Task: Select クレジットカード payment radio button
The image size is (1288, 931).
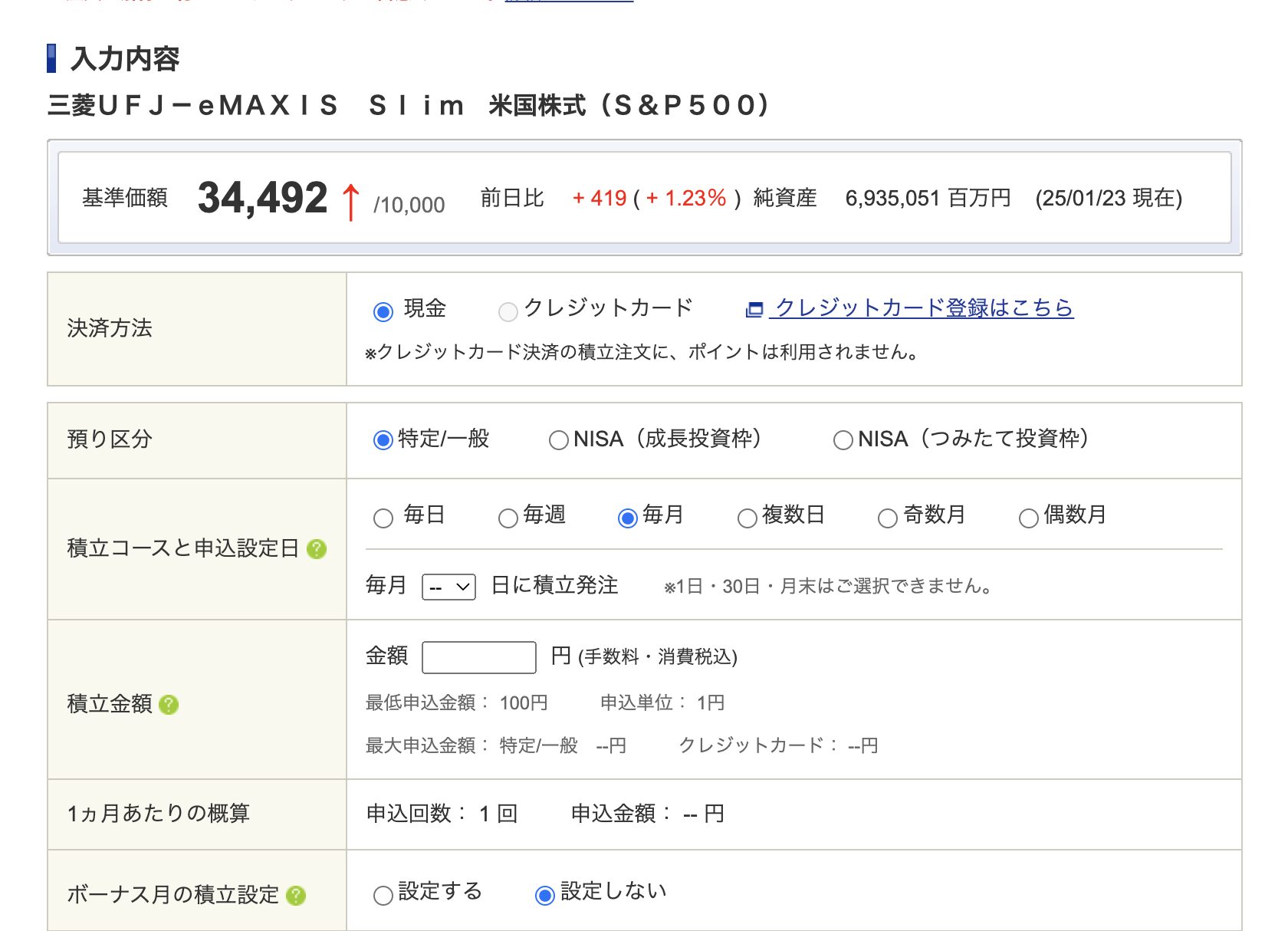Action: [x=508, y=311]
